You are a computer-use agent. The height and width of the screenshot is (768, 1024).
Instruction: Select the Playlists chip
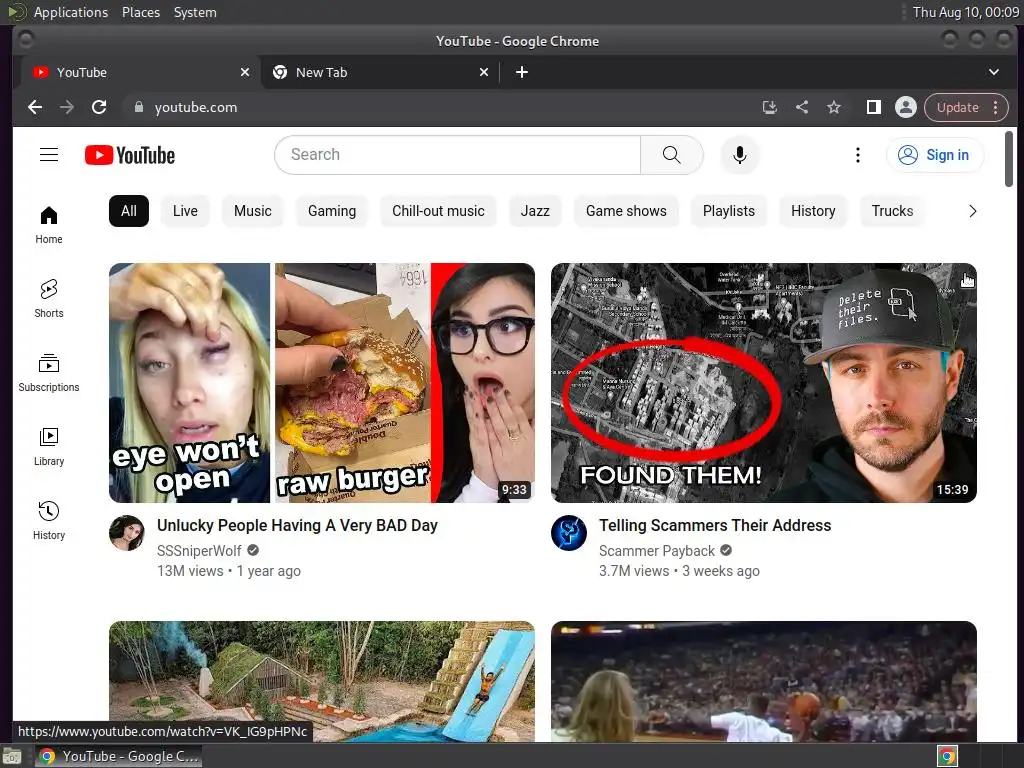point(729,211)
